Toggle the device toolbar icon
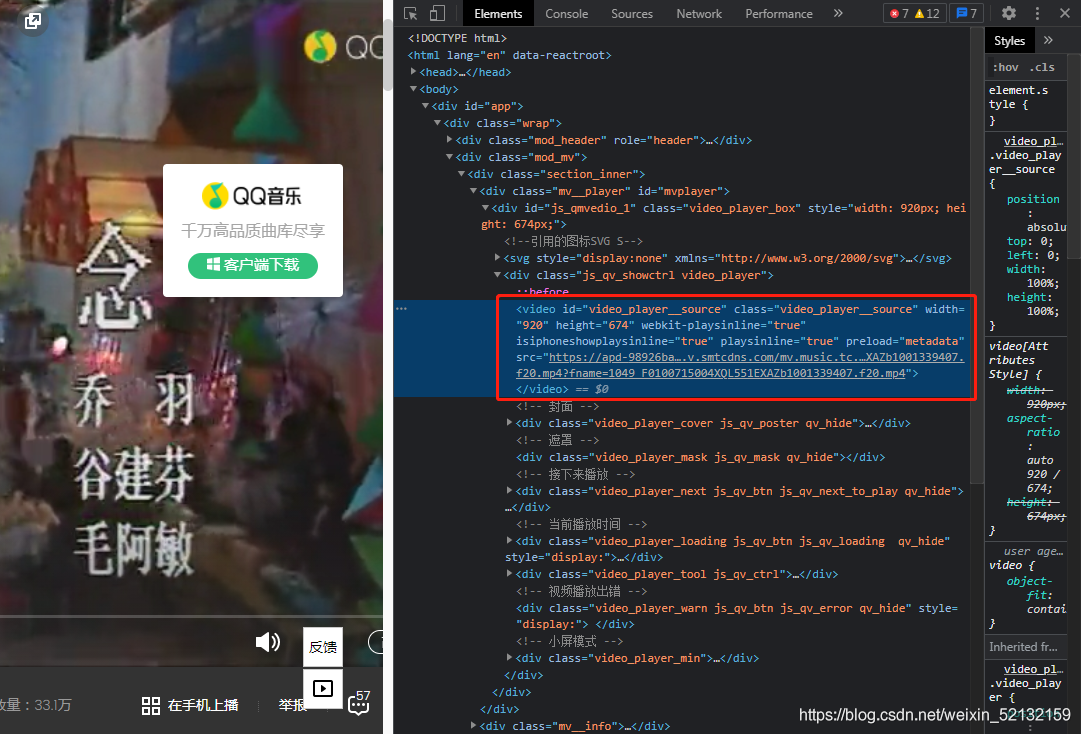The height and width of the screenshot is (734, 1081). click(x=437, y=13)
